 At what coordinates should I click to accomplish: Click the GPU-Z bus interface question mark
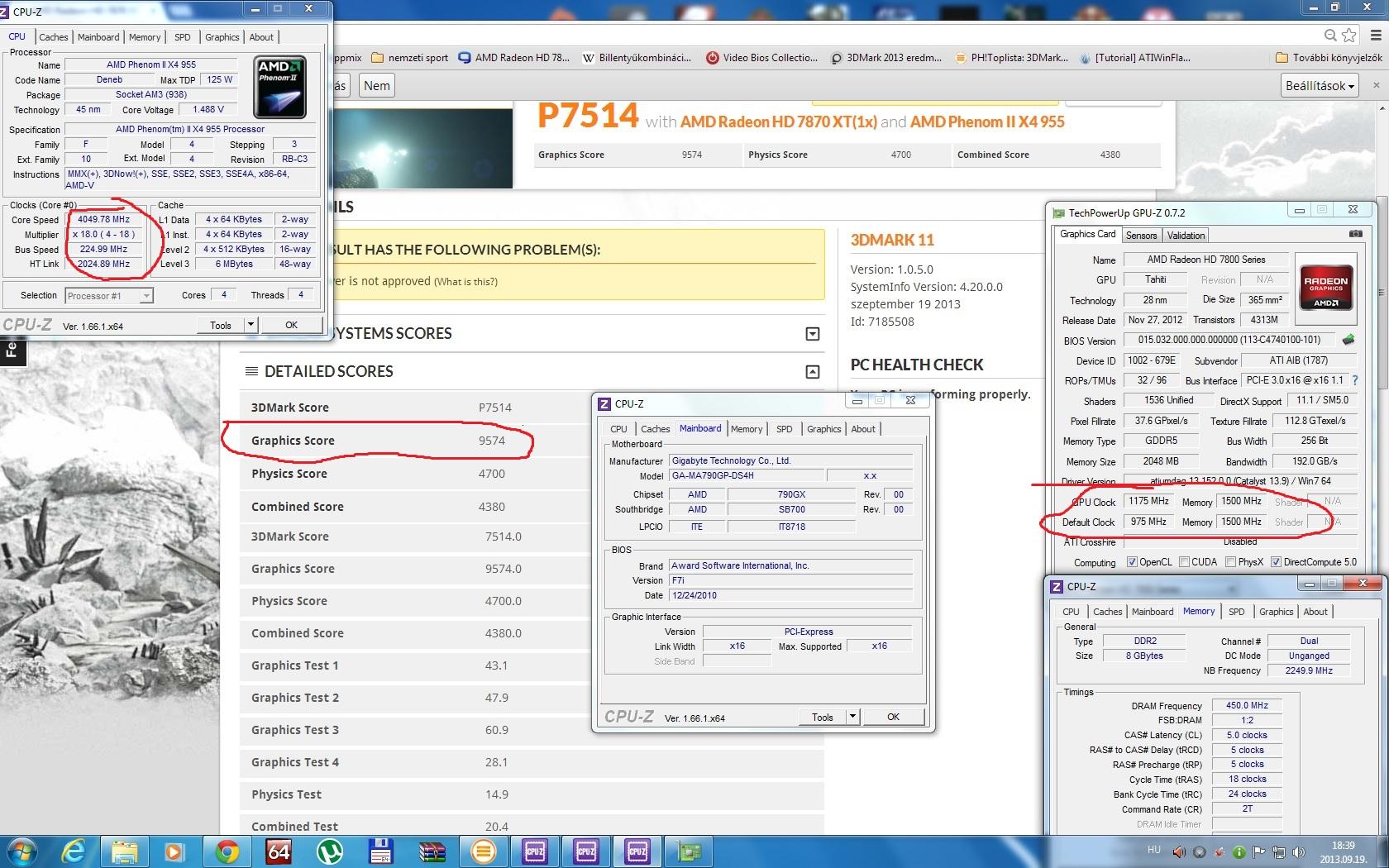[x=1355, y=380]
